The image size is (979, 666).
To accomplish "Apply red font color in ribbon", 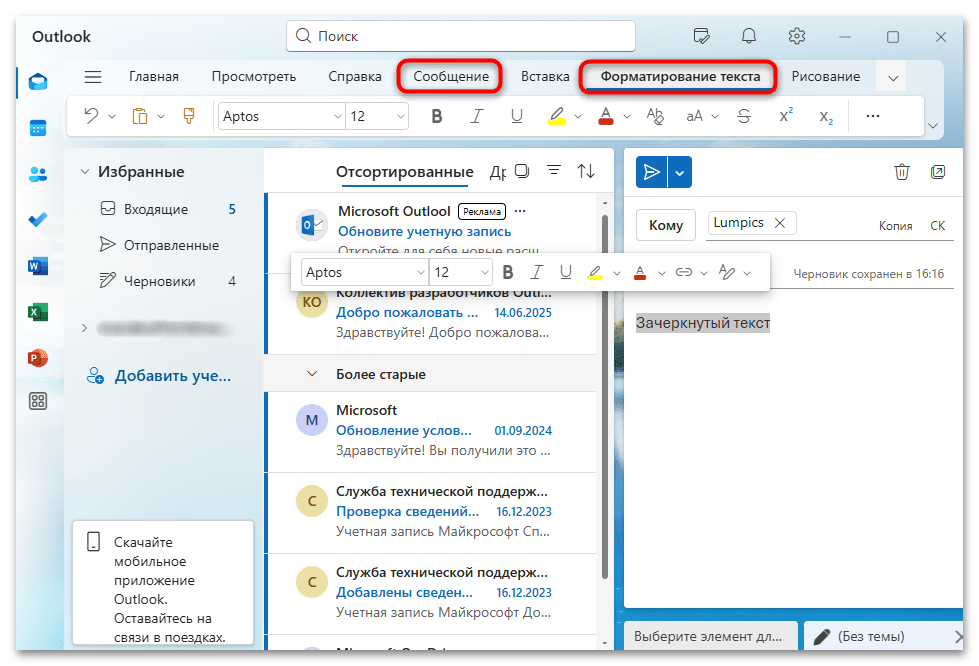I will pyautogui.click(x=606, y=116).
